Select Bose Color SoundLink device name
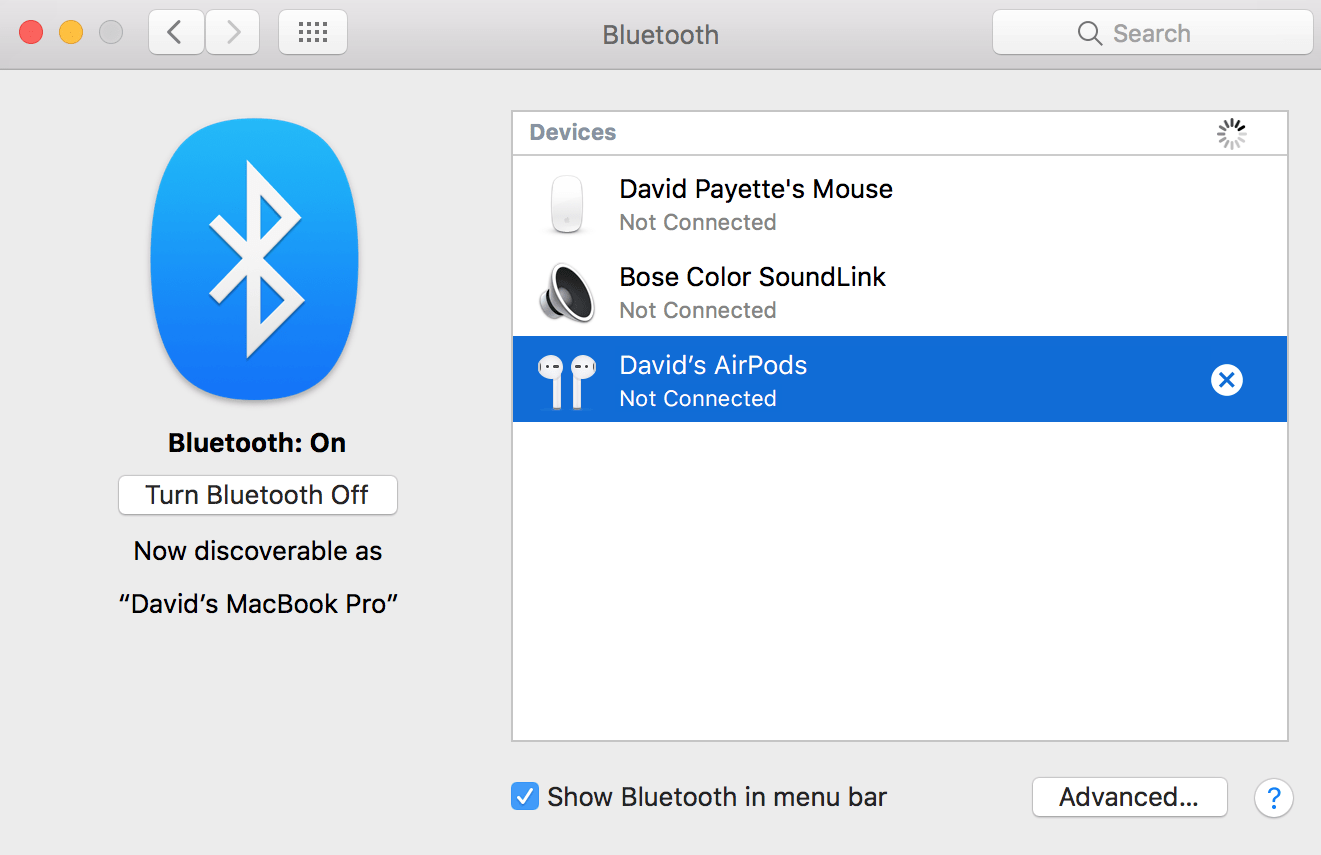 pyautogui.click(x=753, y=277)
